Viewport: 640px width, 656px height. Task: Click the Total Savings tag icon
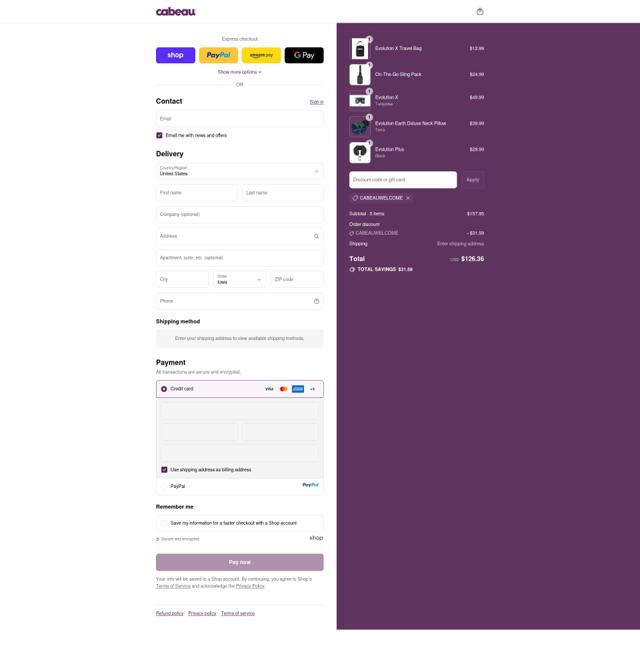tap(352, 269)
